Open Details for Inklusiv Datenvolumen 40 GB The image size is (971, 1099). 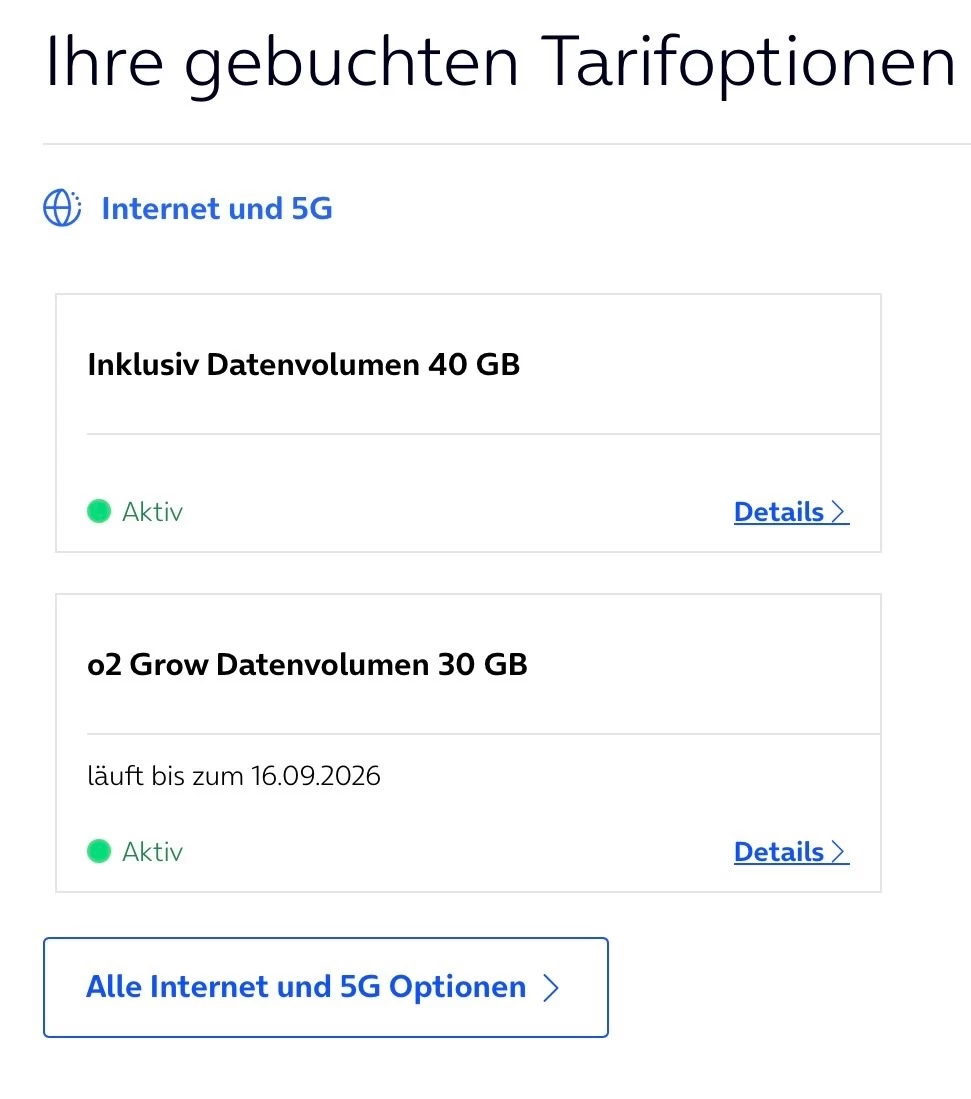[x=792, y=512]
